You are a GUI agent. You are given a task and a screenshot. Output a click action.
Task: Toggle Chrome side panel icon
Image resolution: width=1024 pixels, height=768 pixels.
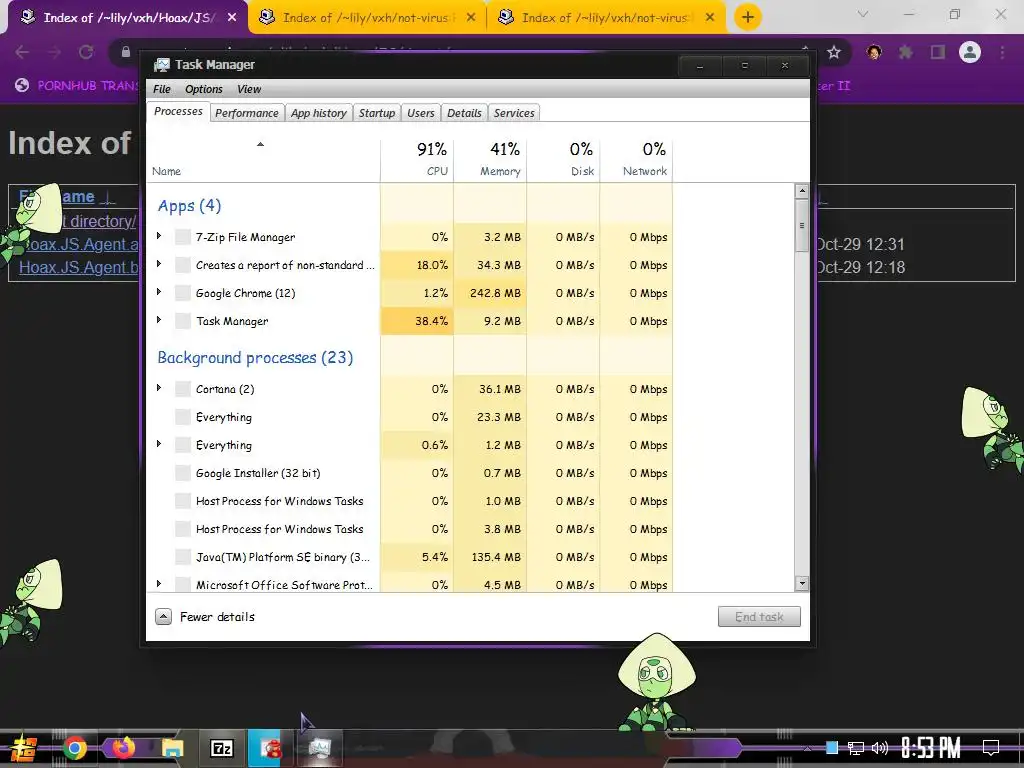pyautogui.click(x=938, y=52)
